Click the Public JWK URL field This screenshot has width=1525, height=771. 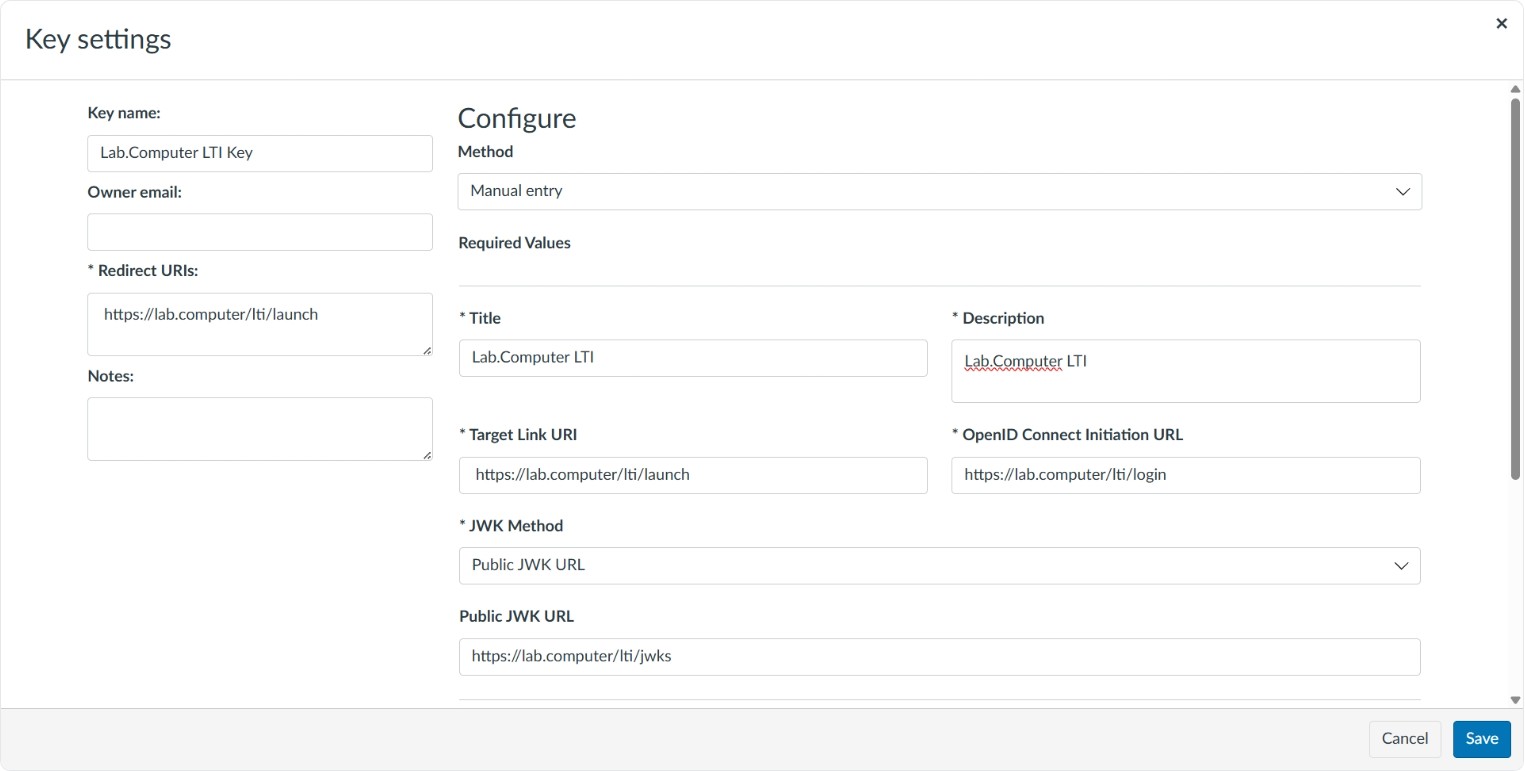939,657
